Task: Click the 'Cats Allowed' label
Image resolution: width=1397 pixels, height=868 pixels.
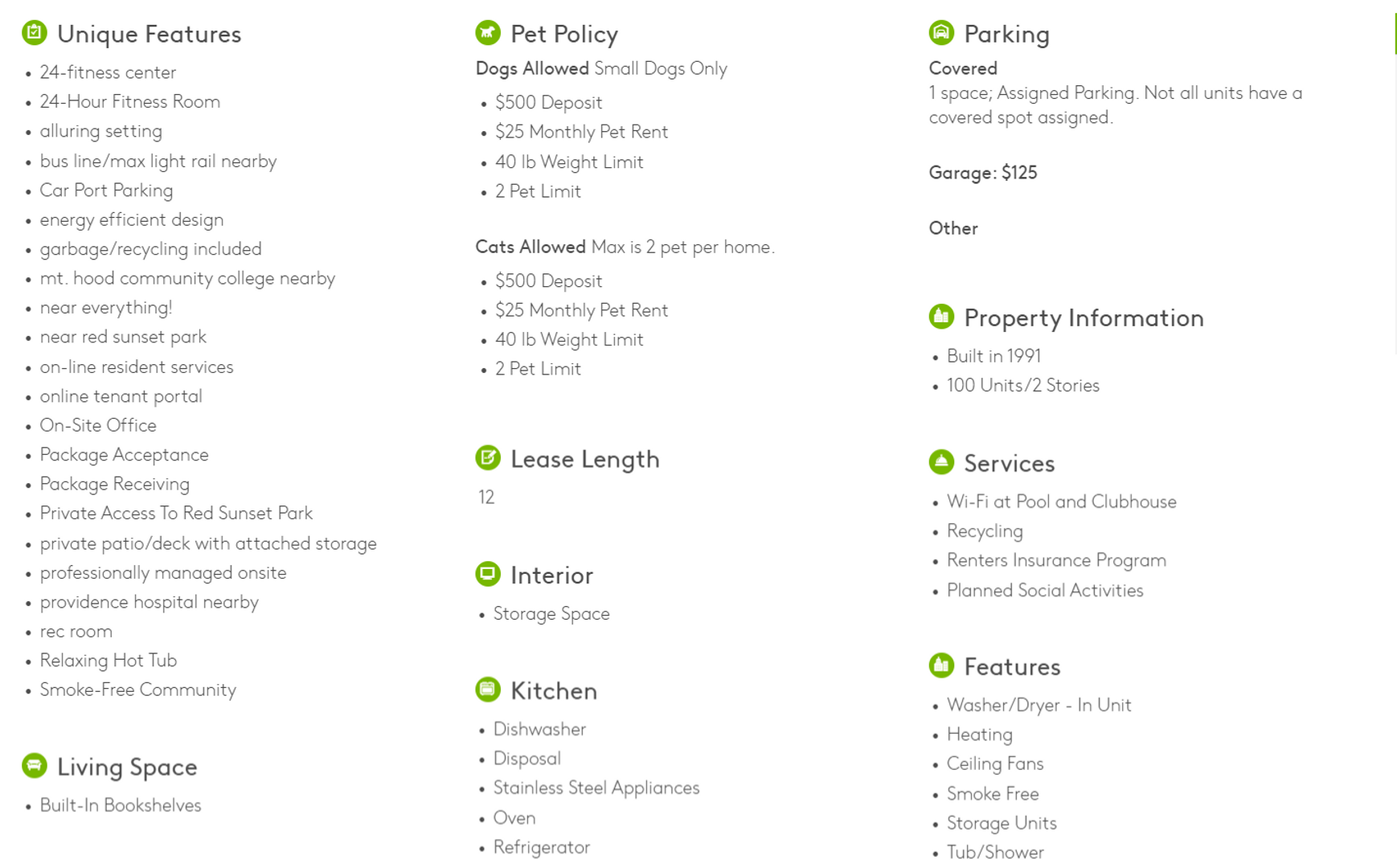Action: coord(531,248)
